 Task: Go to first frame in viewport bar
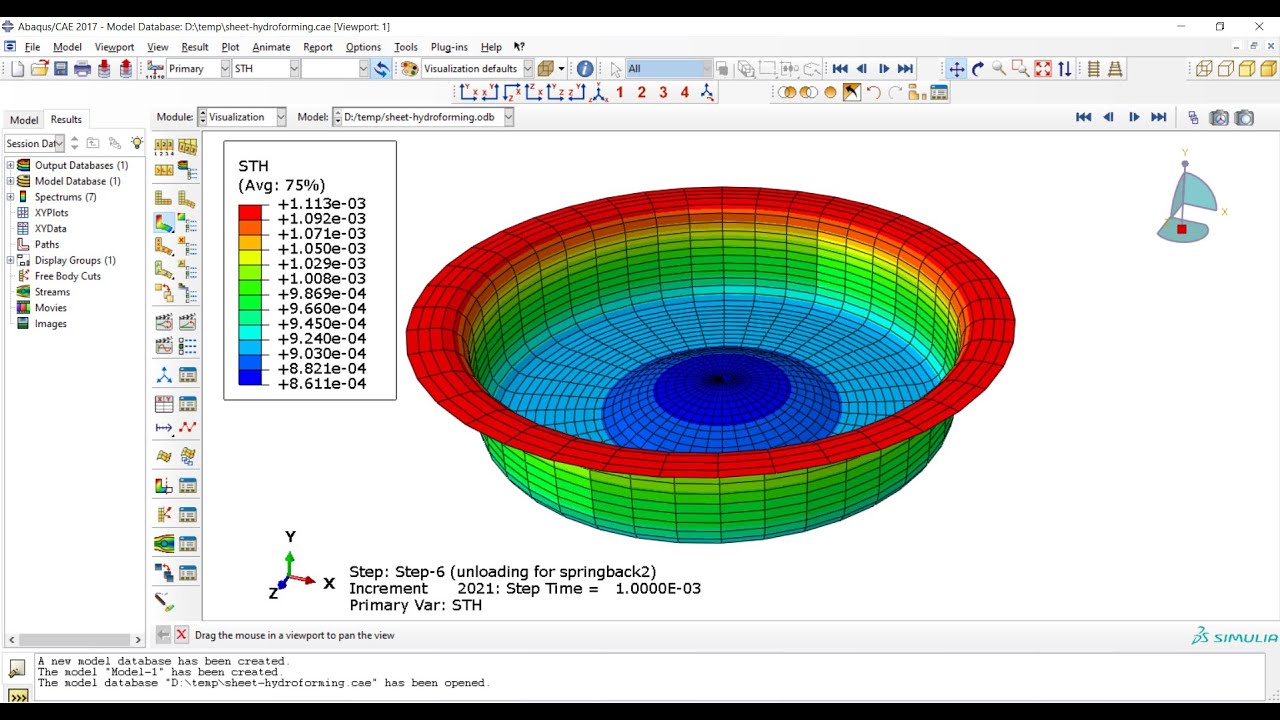1083,117
